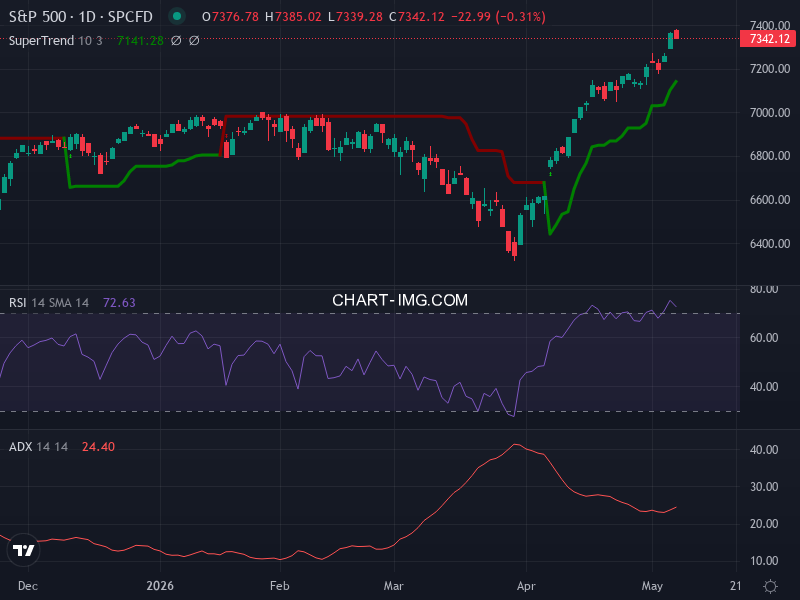
Task: Click the low value L7339.28
Action: coord(355,17)
